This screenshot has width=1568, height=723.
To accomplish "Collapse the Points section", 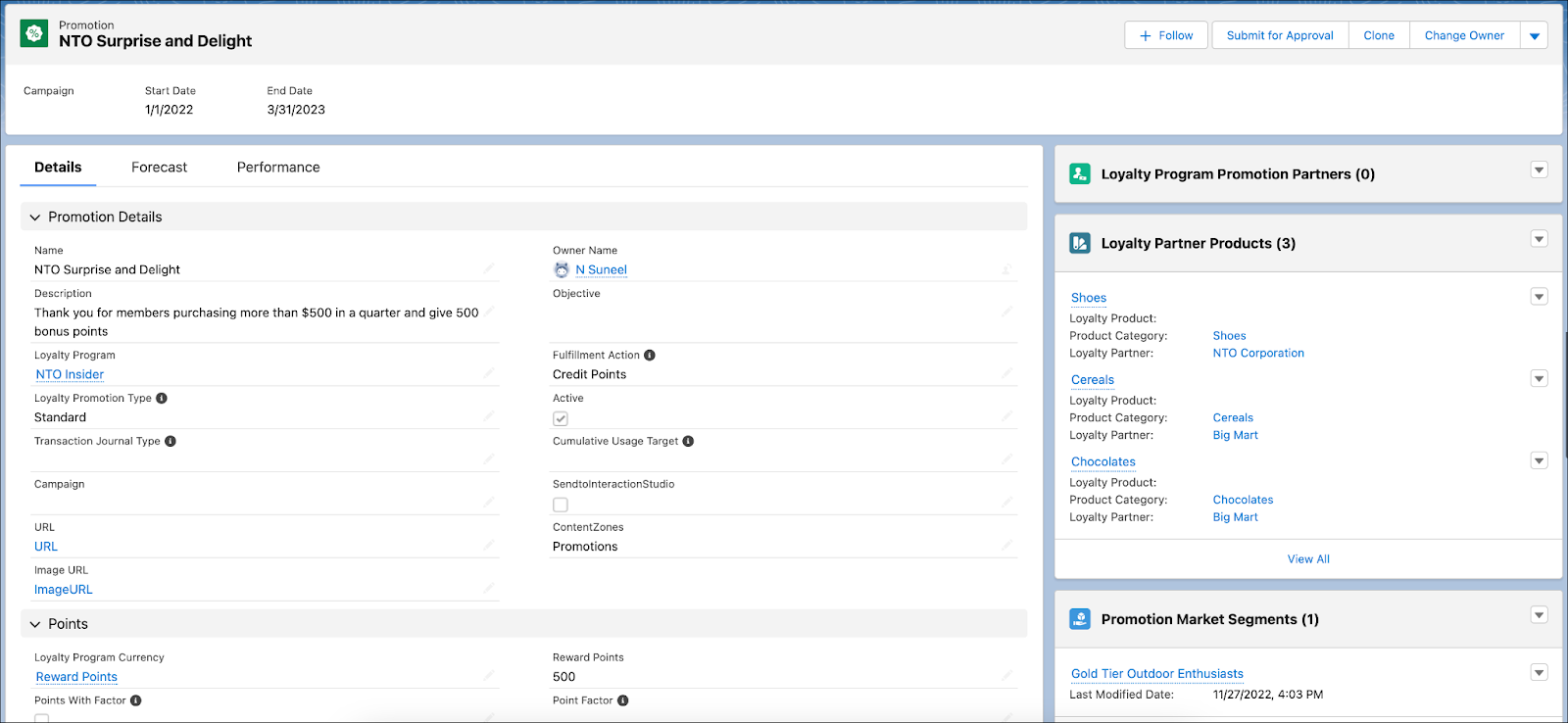I will coord(35,624).
